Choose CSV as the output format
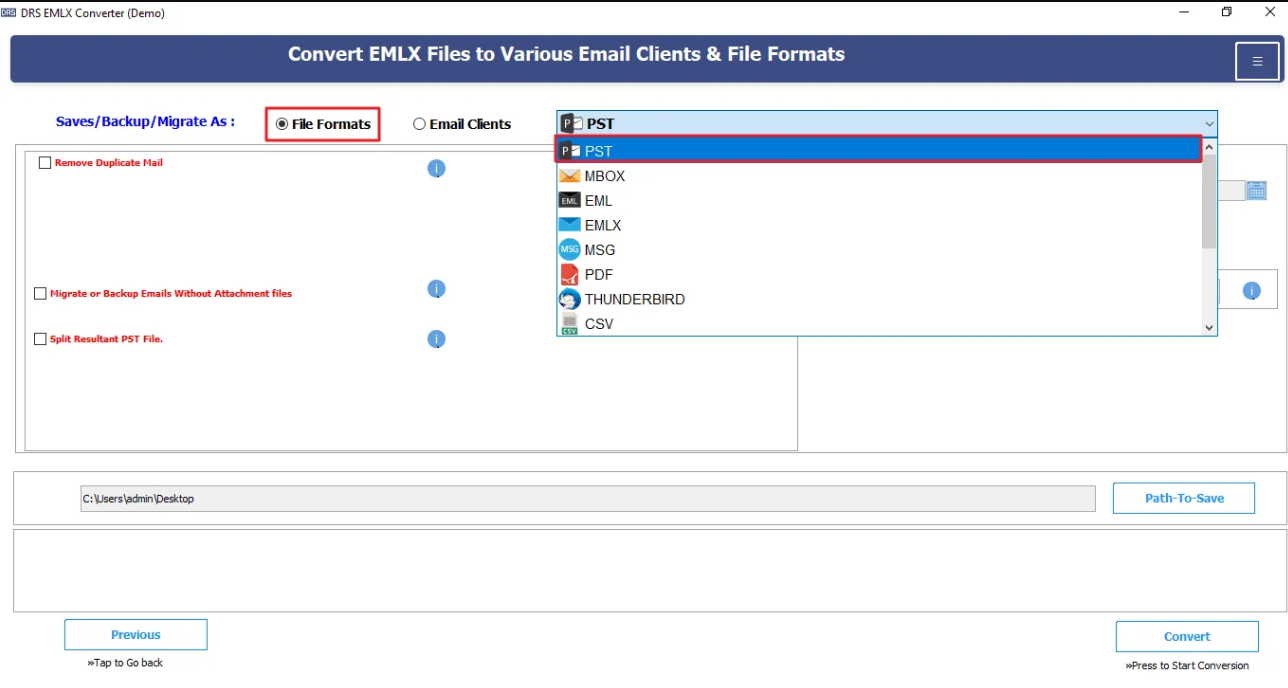Image resolution: width=1288 pixels, height=688 pixels. click(x=598, y=323)
